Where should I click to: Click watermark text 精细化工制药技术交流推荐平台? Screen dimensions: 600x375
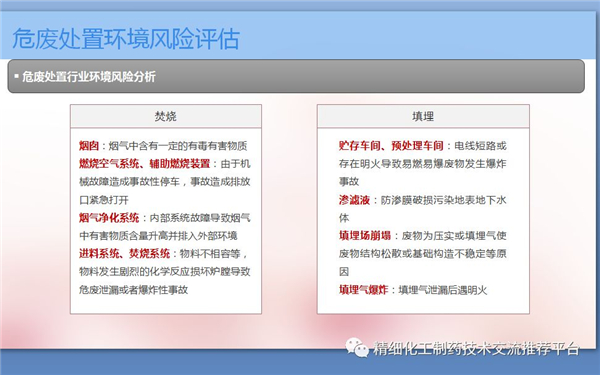point(476,348)
